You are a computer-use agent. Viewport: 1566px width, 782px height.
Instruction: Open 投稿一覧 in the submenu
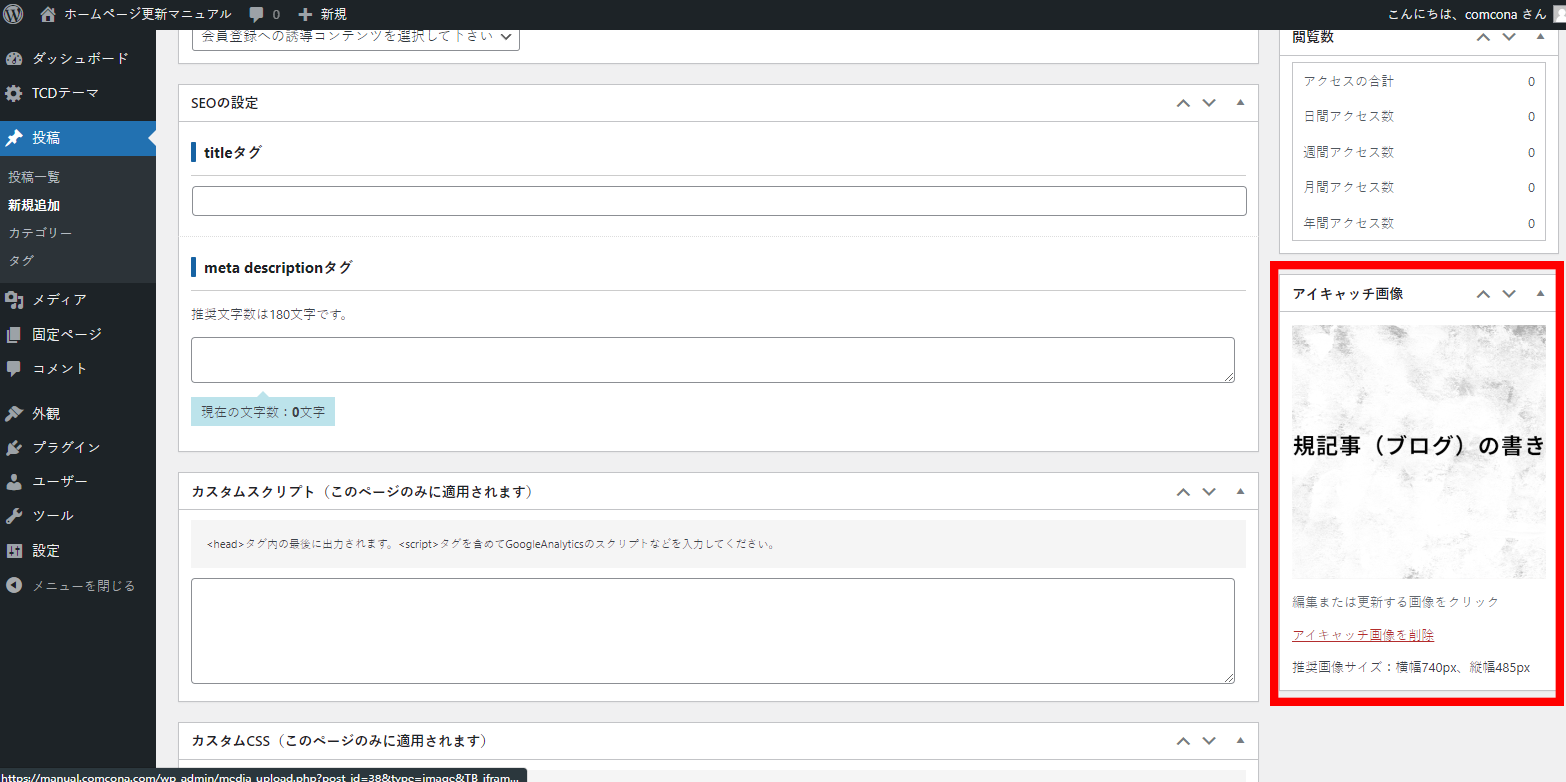pos(34,177)
